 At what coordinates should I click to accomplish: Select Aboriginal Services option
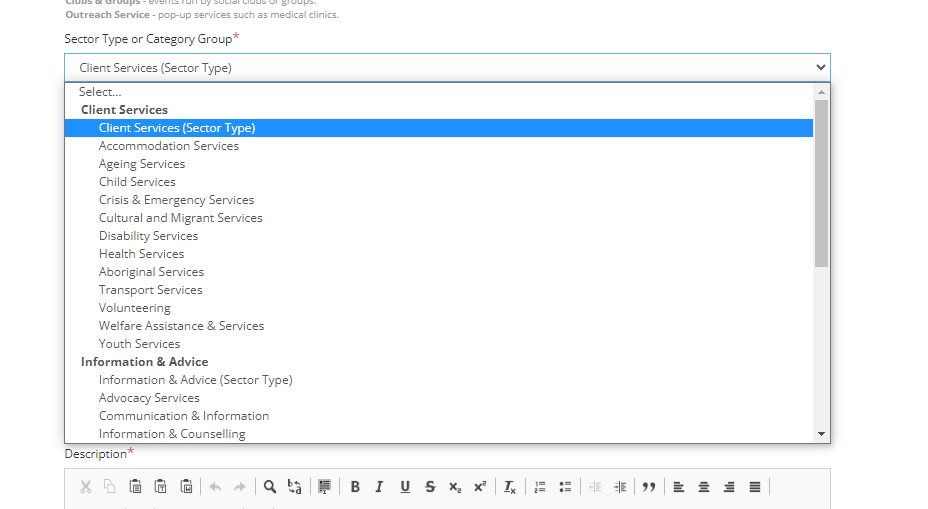coord(439,272)
